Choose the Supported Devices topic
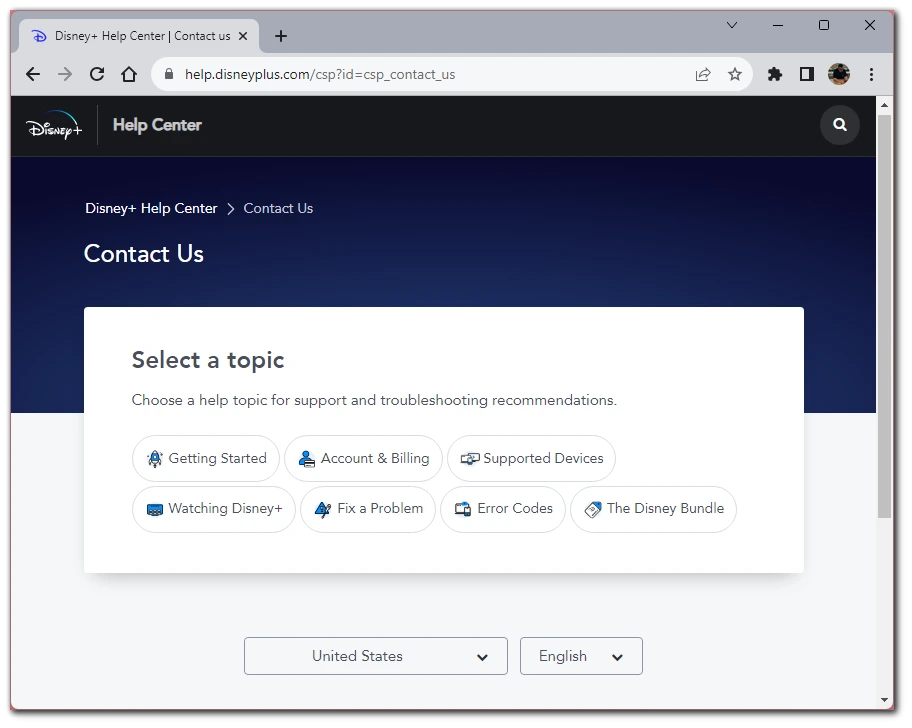The width and height of the screenshot is (912, 728). [532, 459]
